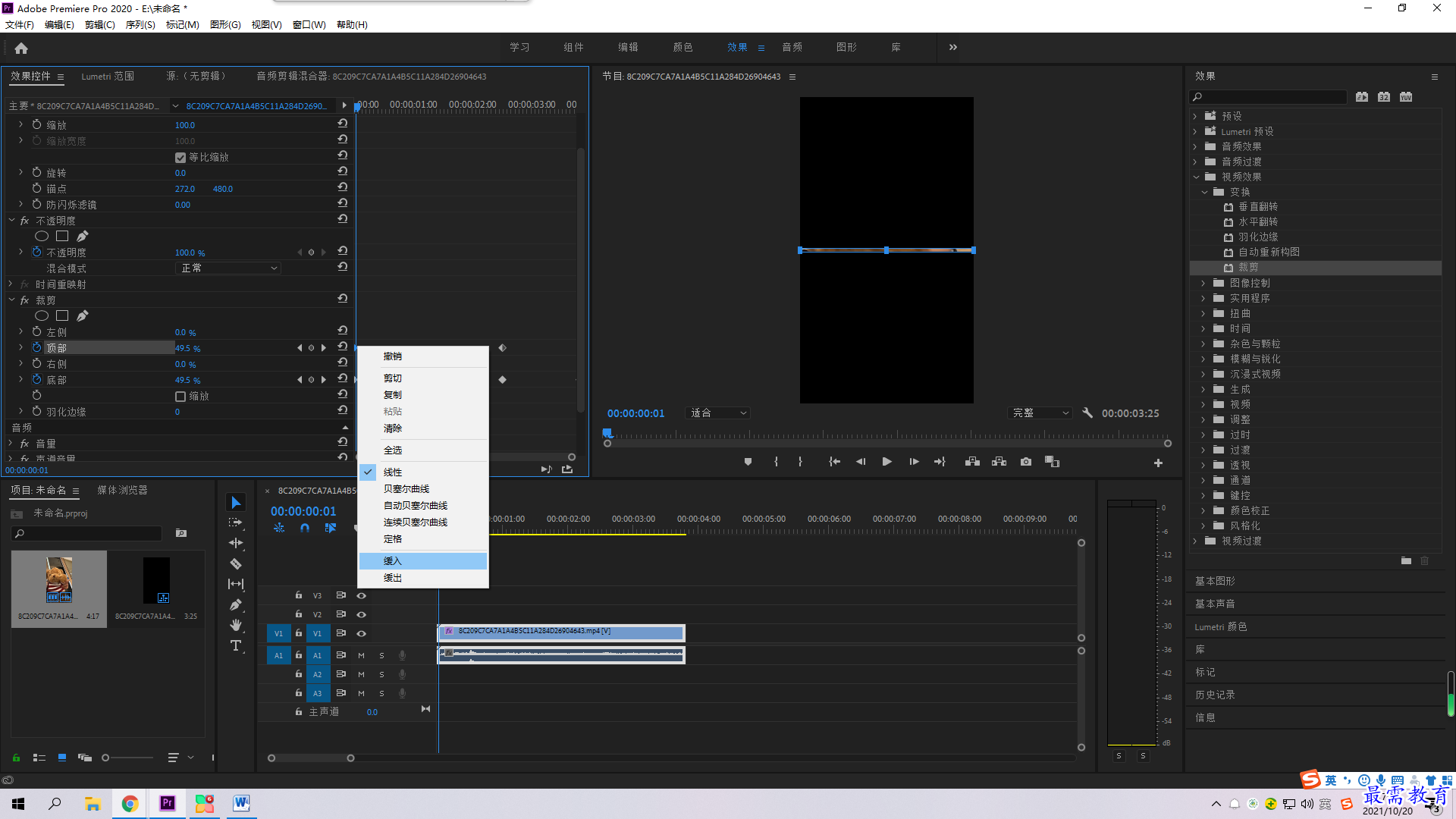Select the Slip tool
This screenshot has height=819, width=1456.
236,584
